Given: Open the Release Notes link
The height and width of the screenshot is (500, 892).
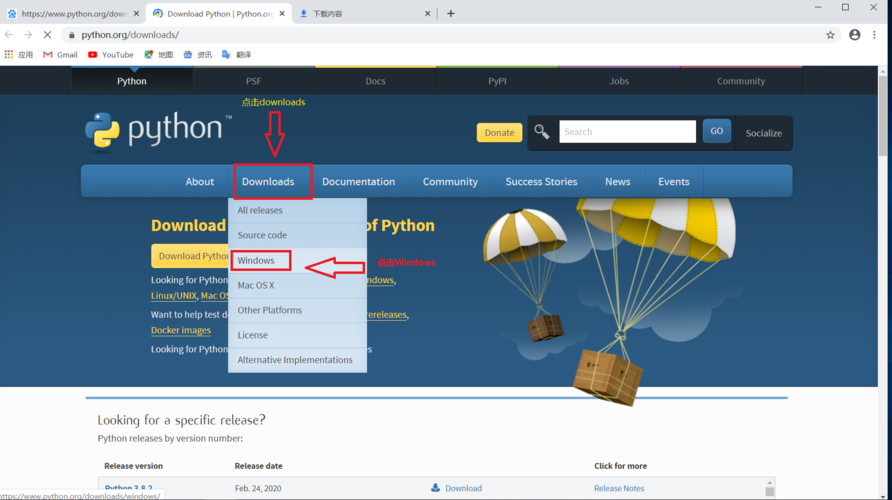Looking at the screenshot, I should (x=619, y=488).
